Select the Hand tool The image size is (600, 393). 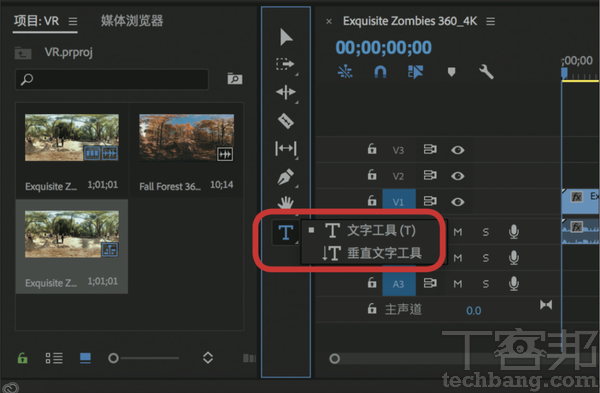point(285,202)
